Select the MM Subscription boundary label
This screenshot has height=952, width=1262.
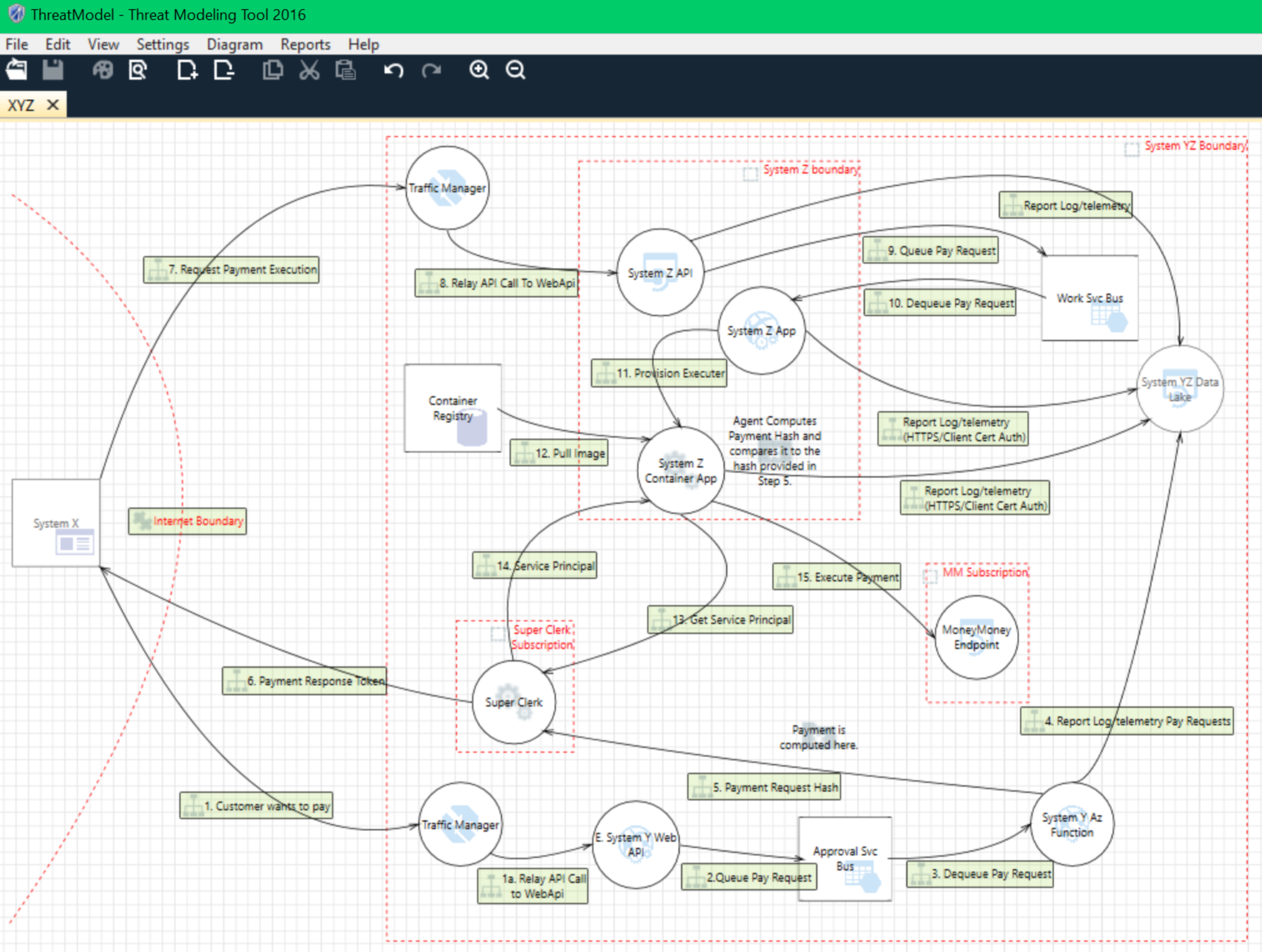(x=985, y=572)
